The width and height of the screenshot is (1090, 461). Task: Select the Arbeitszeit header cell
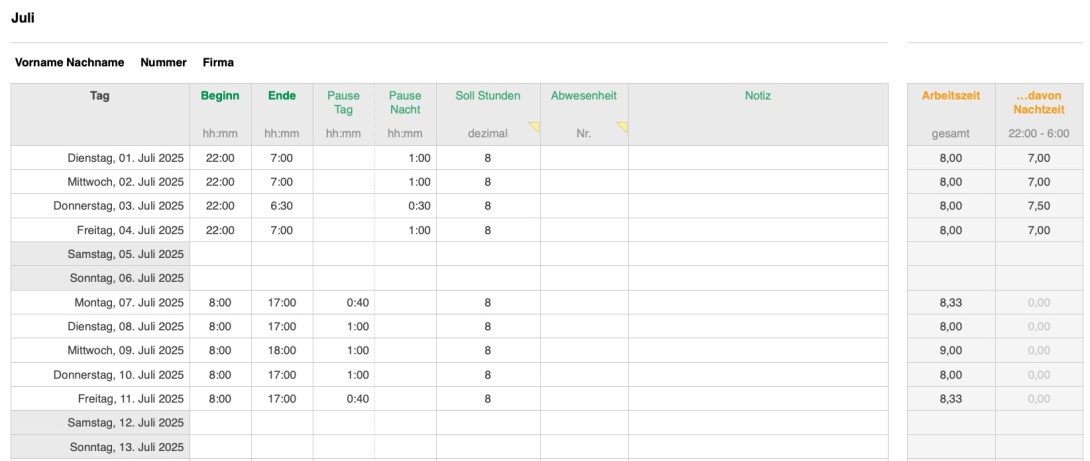[x=950, y=96]
